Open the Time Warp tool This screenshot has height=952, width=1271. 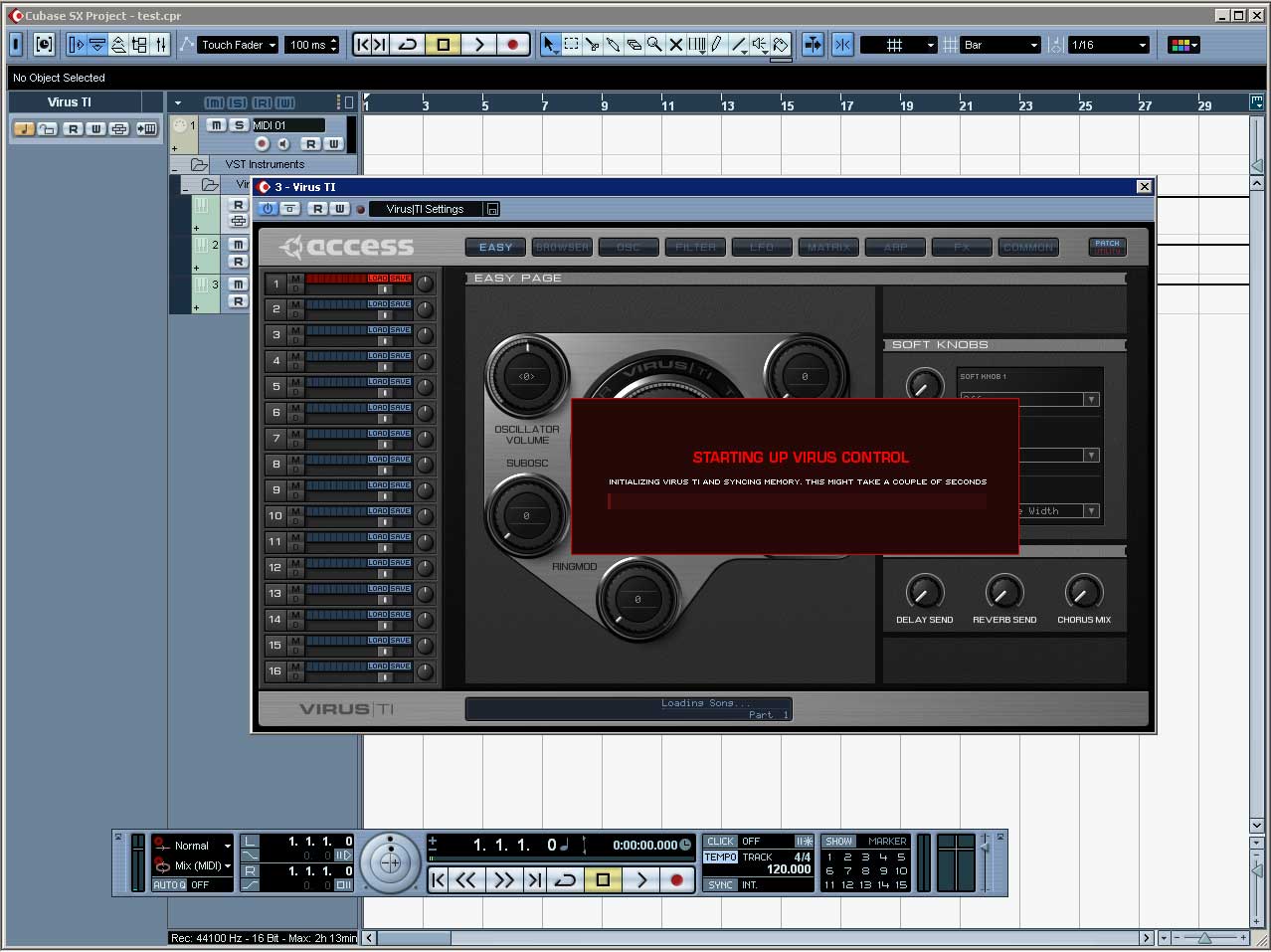[697, 45]
